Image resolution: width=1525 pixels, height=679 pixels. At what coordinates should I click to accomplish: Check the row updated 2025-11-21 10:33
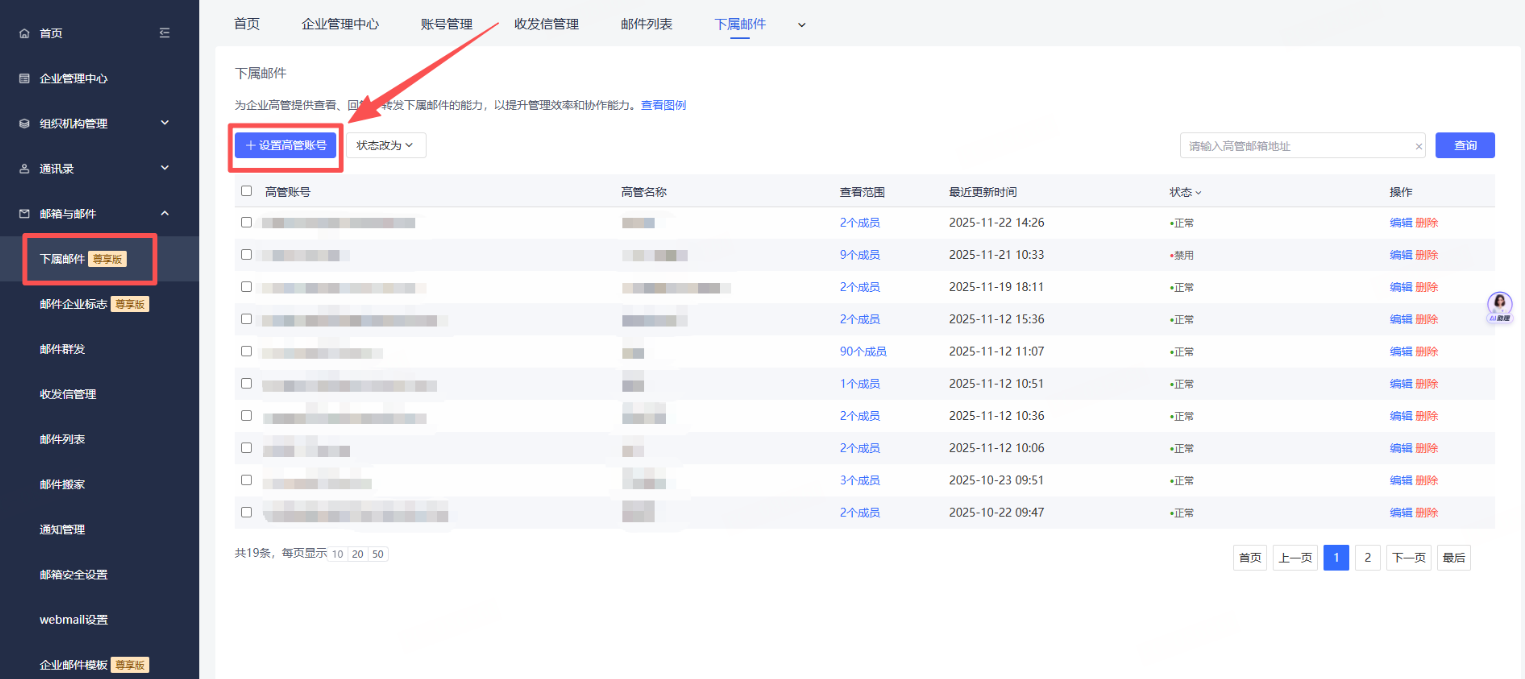point(247,254)
